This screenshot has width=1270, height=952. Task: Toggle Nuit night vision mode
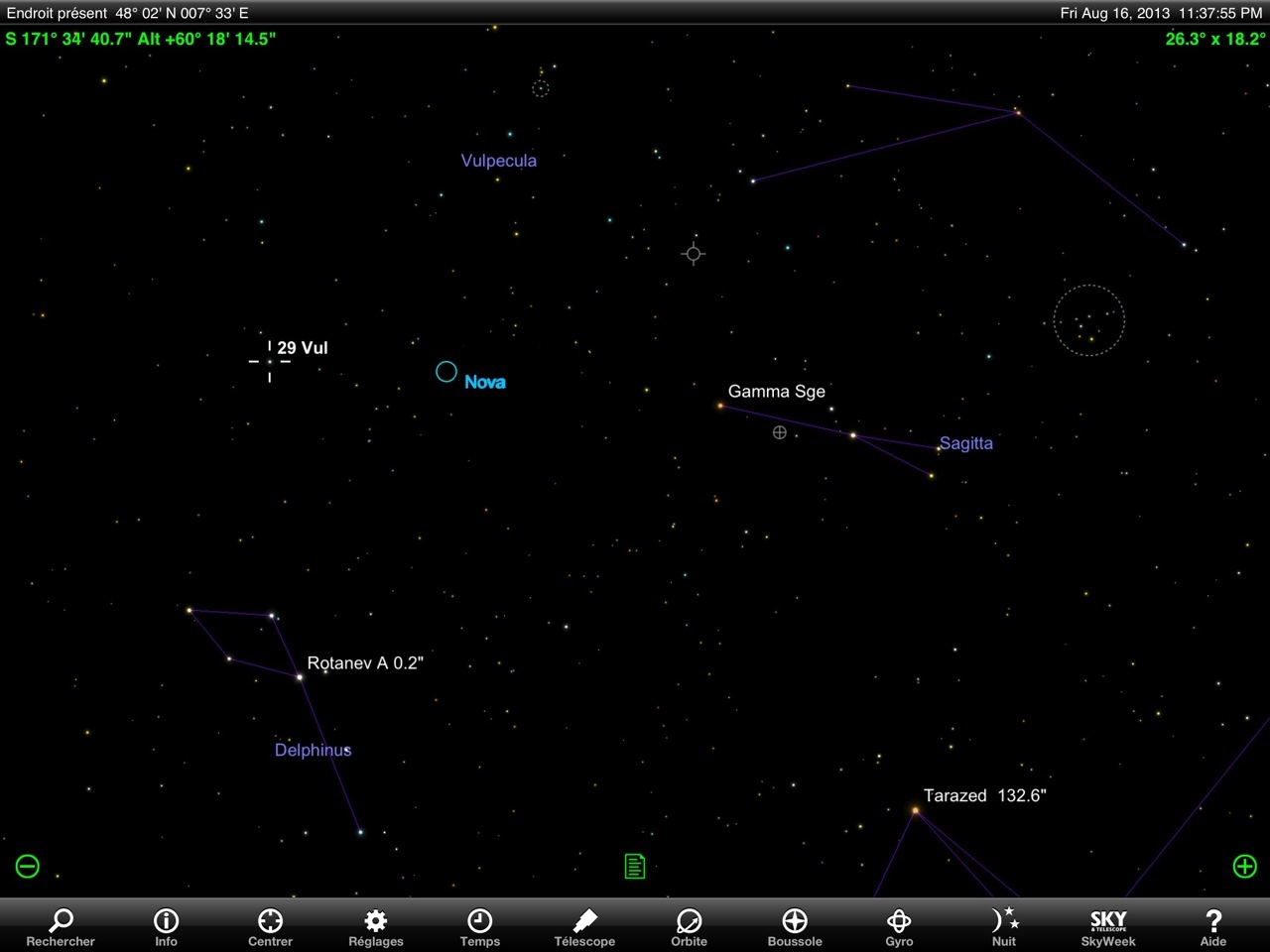1004,926
